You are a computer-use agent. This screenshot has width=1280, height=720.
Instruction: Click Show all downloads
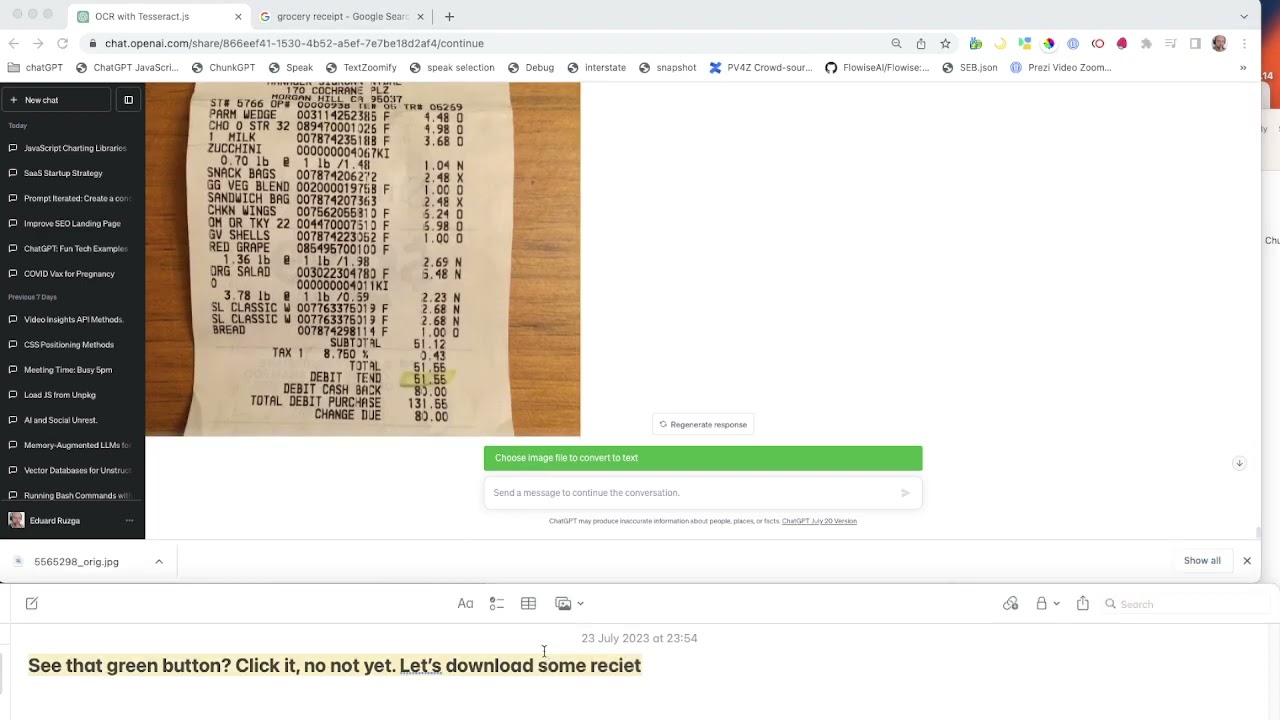[x=1202, y=561]
